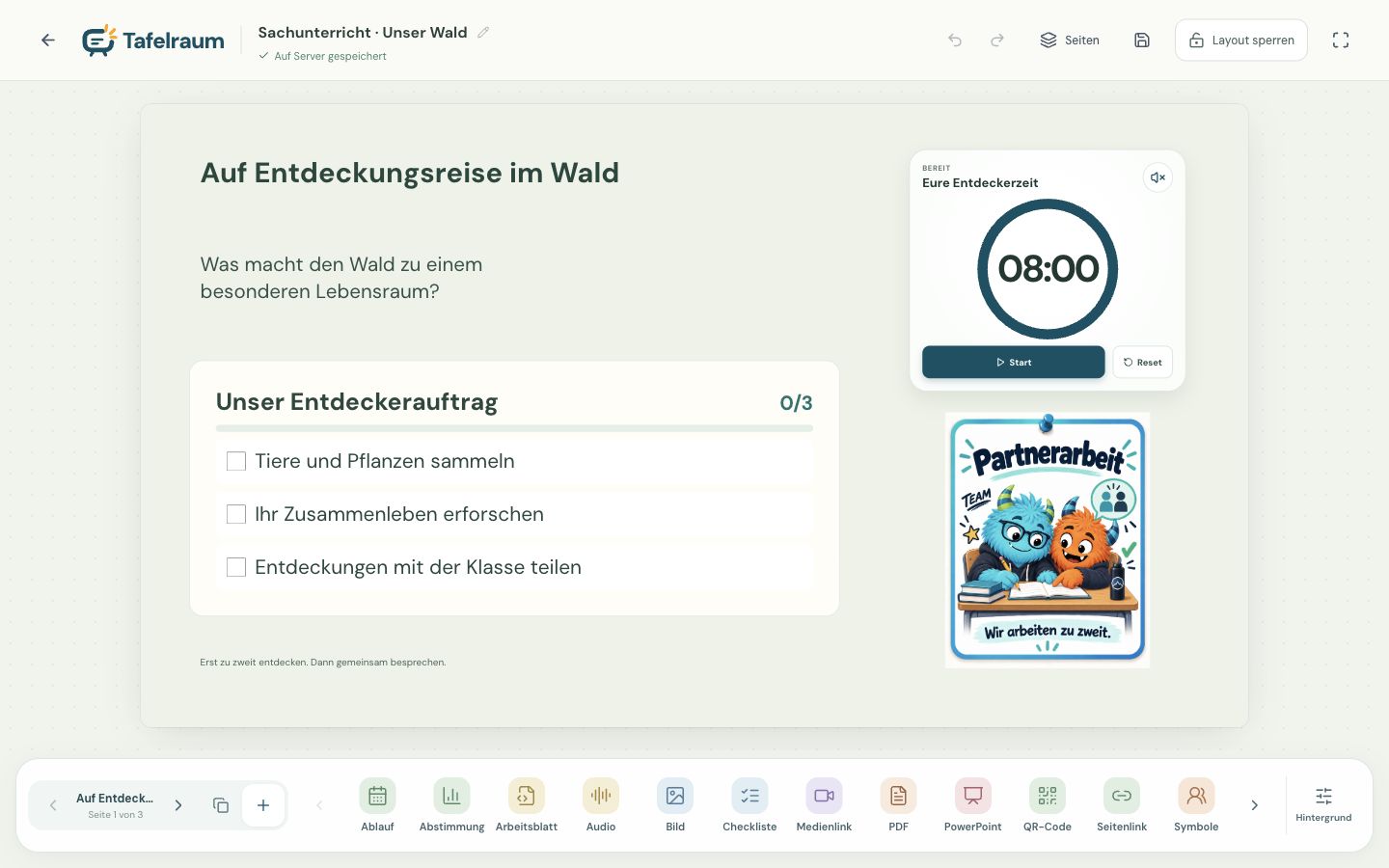Add a QR-Code widget
The image size is (1389, 868).
click(1048, 805)
